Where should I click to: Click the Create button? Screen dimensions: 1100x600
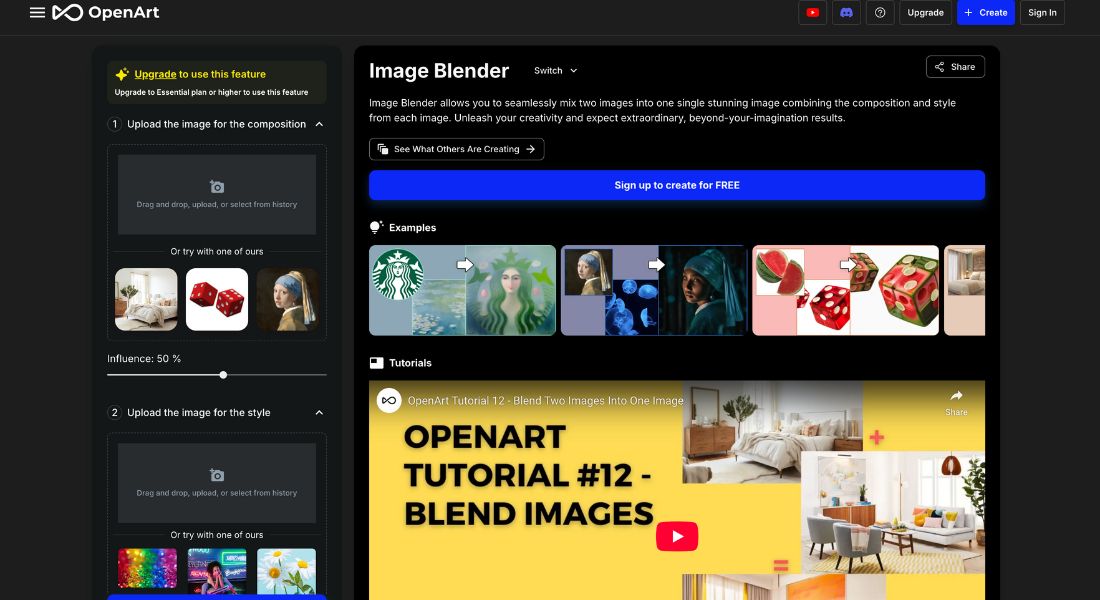(986, 13)
